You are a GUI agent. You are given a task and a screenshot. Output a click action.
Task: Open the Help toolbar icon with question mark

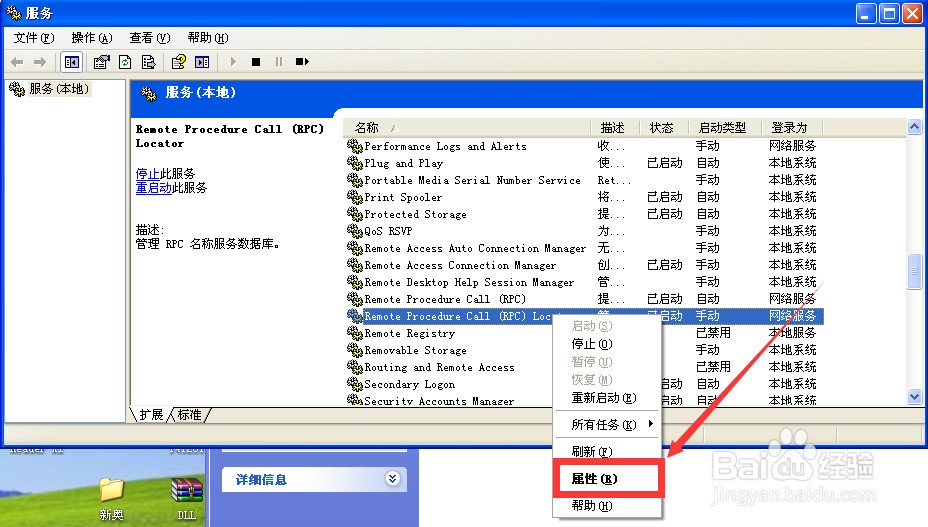pyautogui.click(x=178, y=62)
